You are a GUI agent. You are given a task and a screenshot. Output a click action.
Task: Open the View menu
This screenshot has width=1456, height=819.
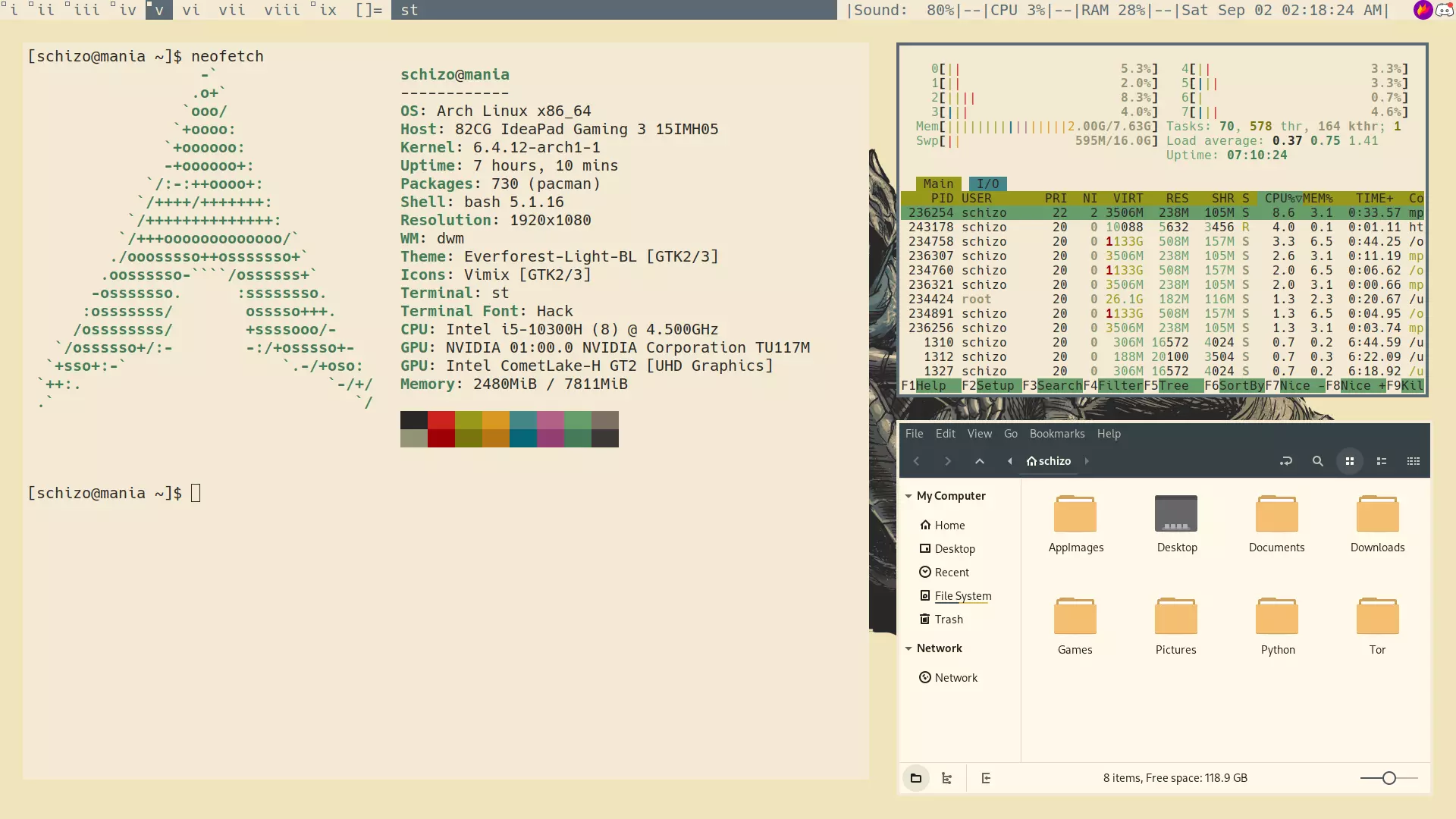pos(979,434)
